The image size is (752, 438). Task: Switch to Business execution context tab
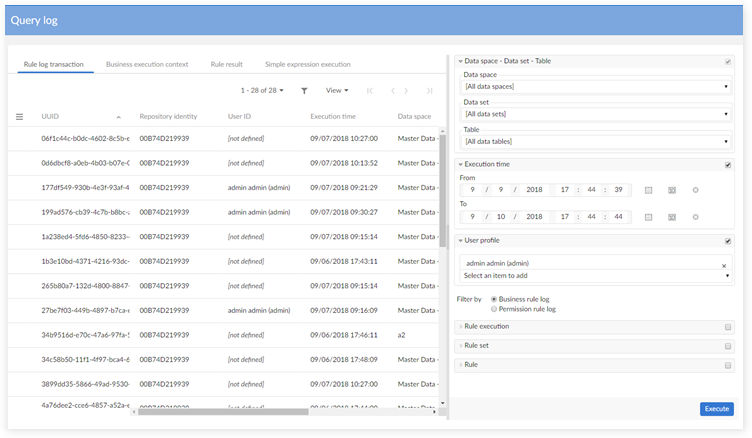[x=147, y=64]
